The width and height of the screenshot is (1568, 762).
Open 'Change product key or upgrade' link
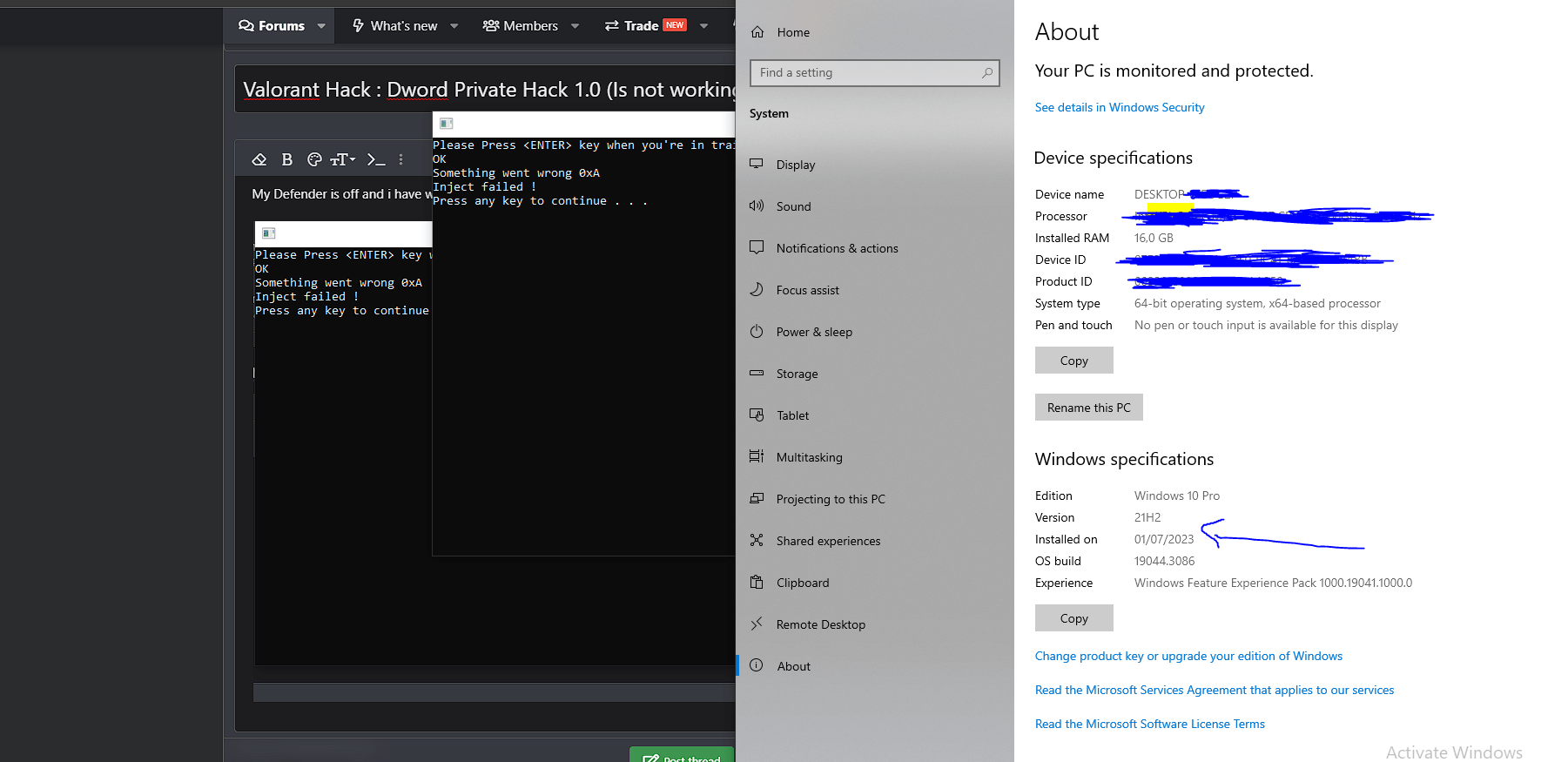click(x=1188, y=656)
